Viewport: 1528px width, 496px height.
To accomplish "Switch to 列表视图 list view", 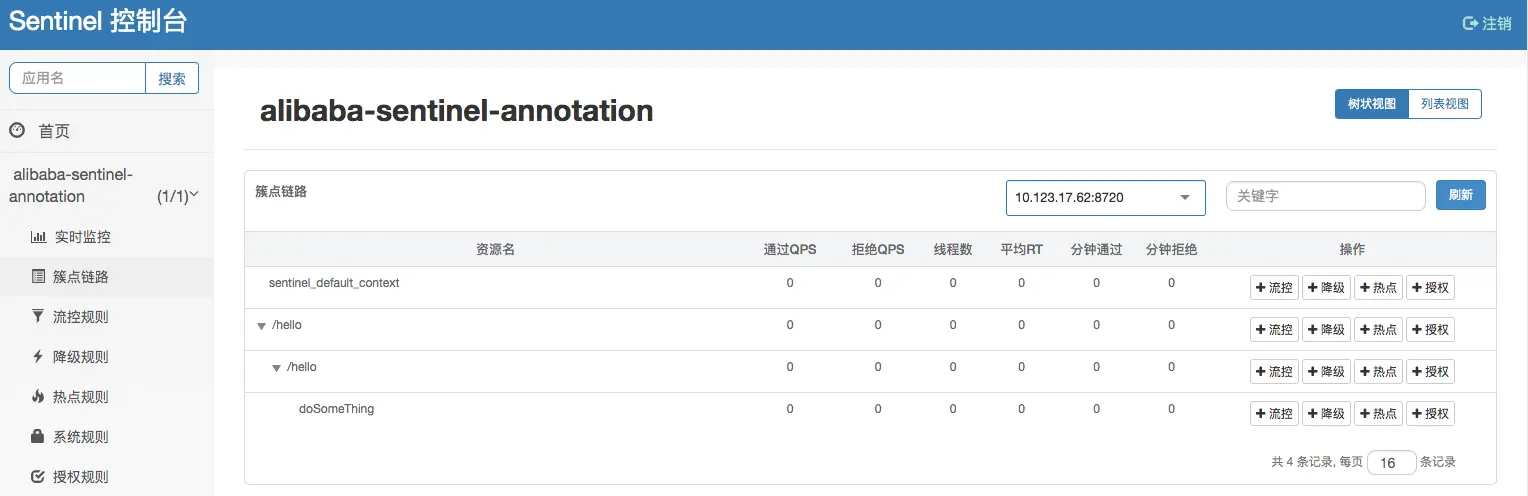I will (x=1445, y=104).
